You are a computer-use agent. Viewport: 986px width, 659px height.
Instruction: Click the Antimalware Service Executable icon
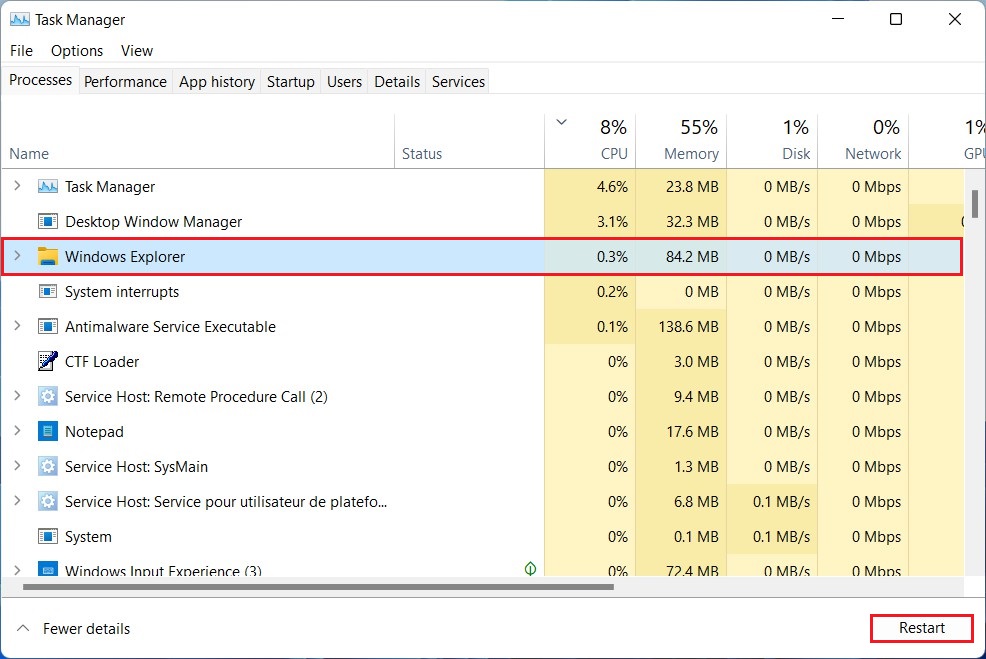tap(48, 326)
